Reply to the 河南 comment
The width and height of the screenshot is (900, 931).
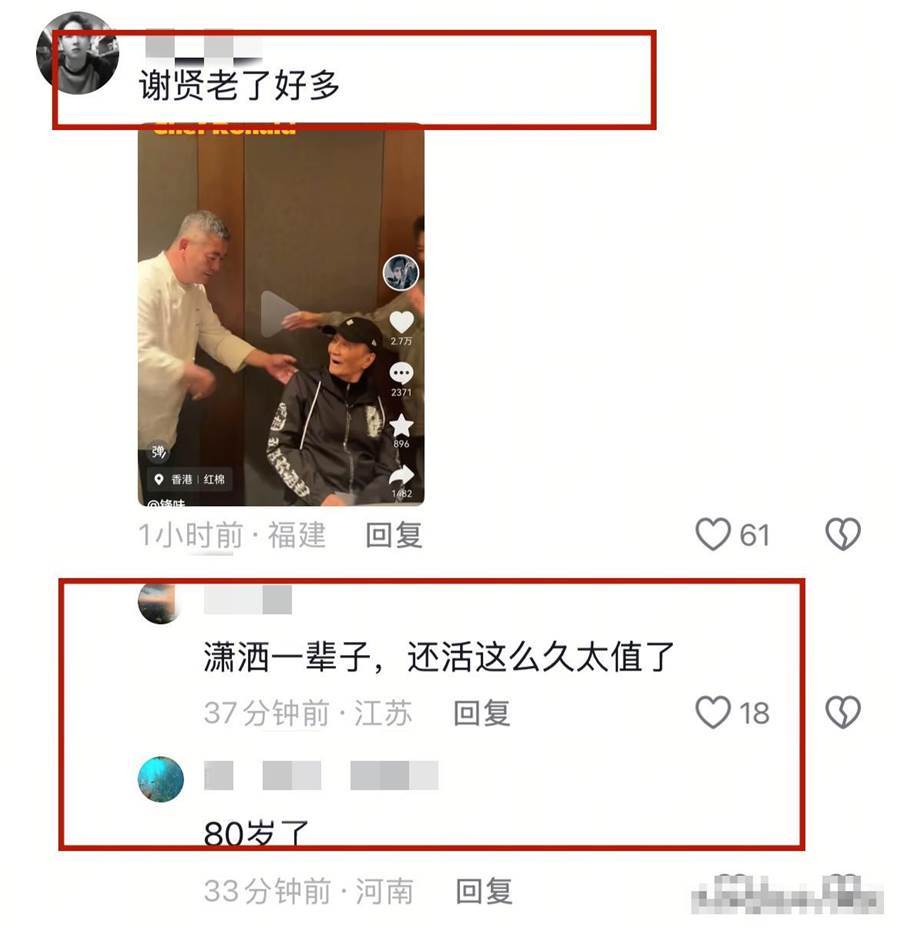(483, 891)
